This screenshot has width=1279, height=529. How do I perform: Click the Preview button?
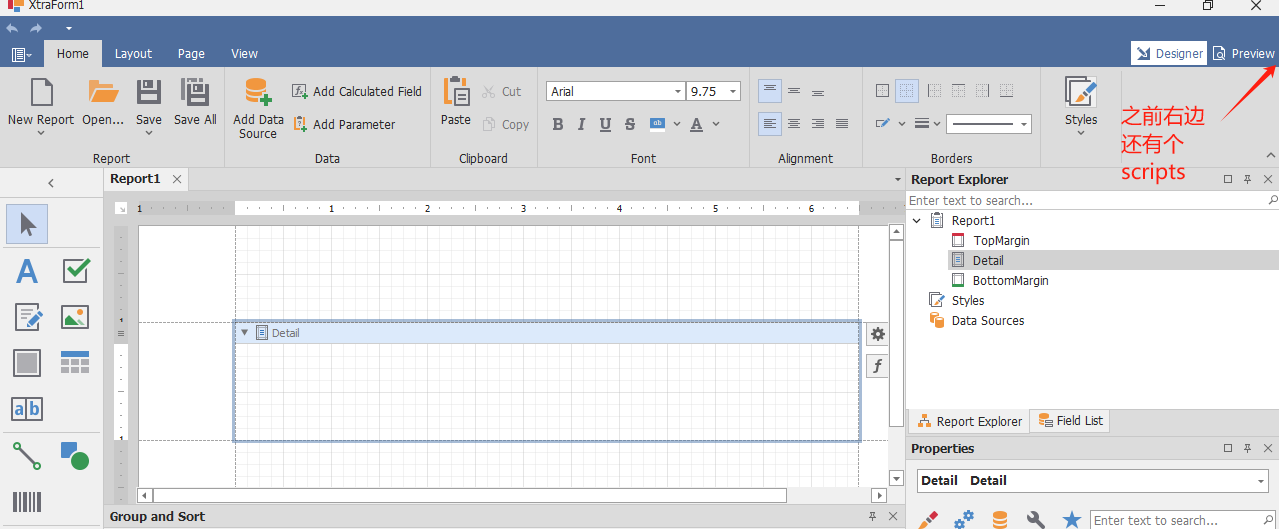pos(1244,54)
